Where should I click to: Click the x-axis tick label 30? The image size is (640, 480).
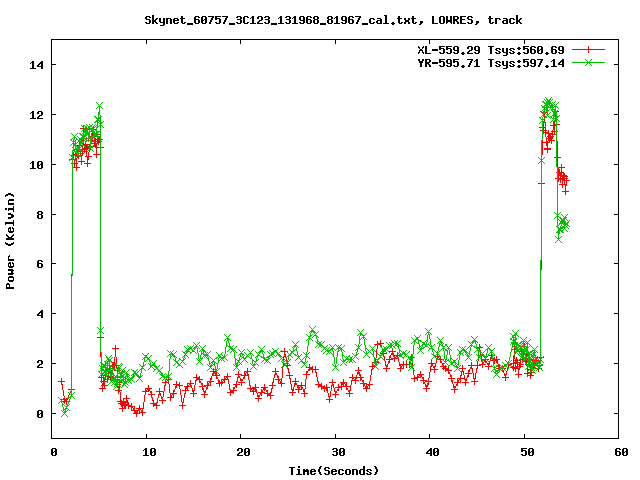tap(338, 452)
